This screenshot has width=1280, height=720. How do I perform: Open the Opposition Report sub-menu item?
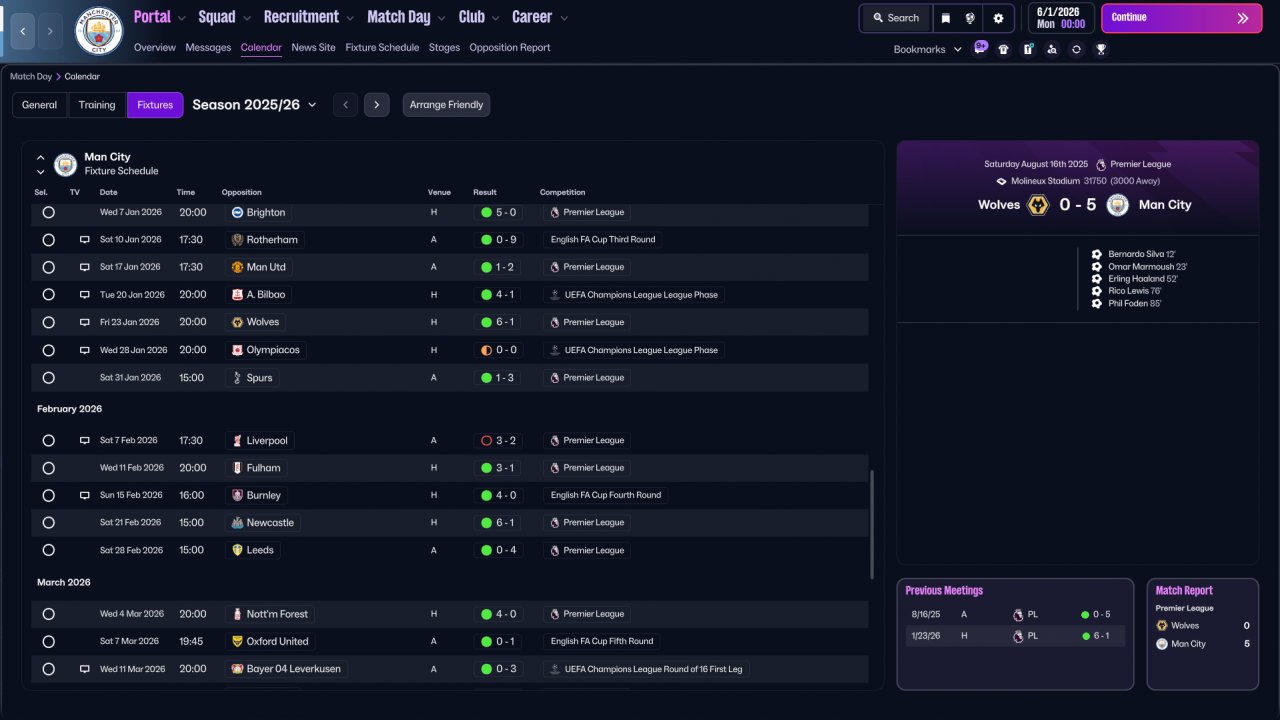[510, 47]
